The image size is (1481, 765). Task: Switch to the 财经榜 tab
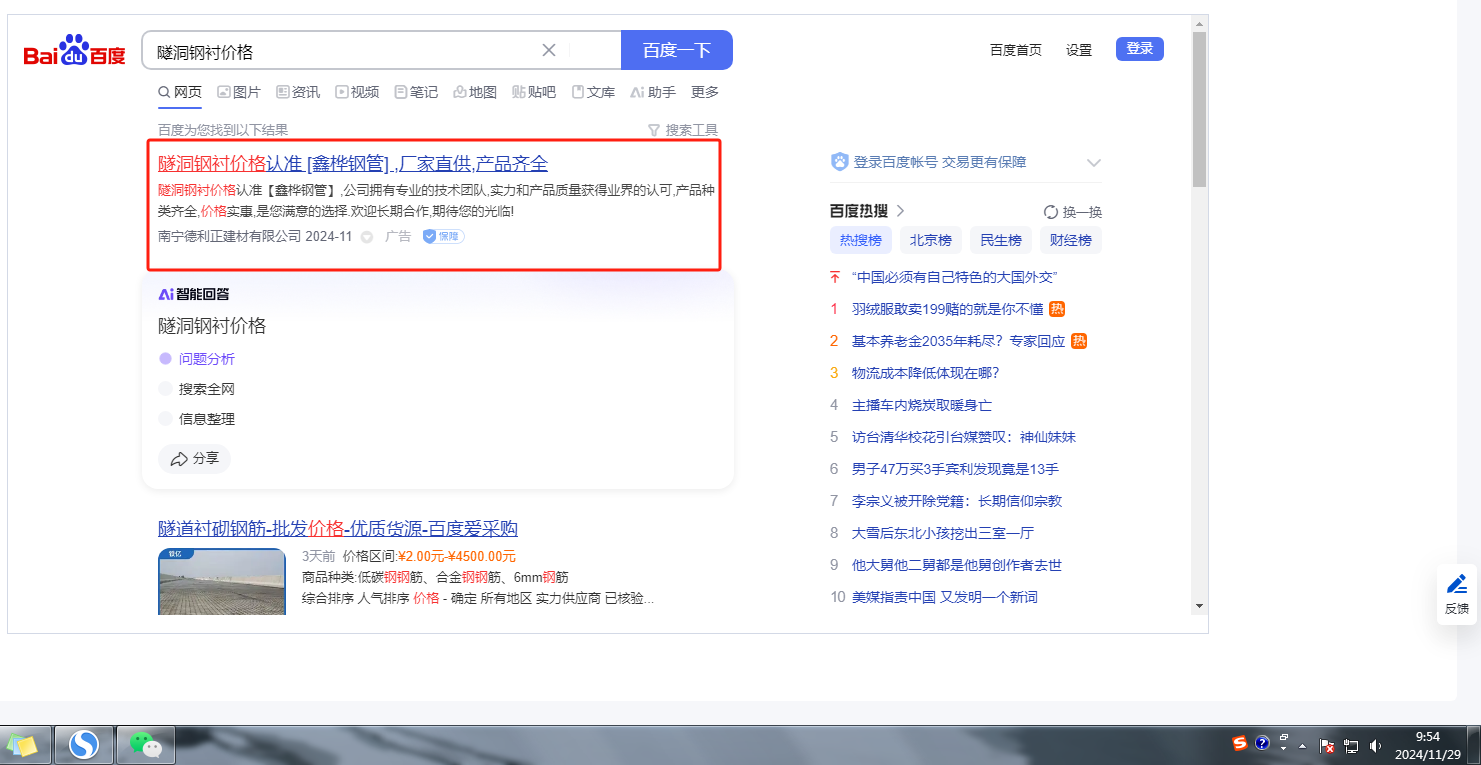[1071, 240]
